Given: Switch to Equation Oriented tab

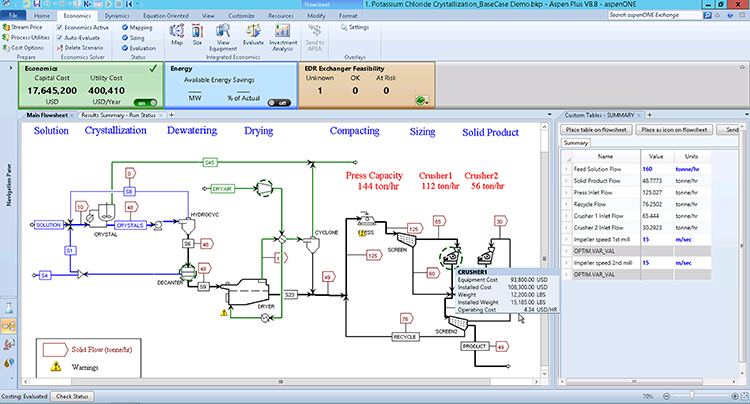Looking at the screenshot, I should point(165,16).
